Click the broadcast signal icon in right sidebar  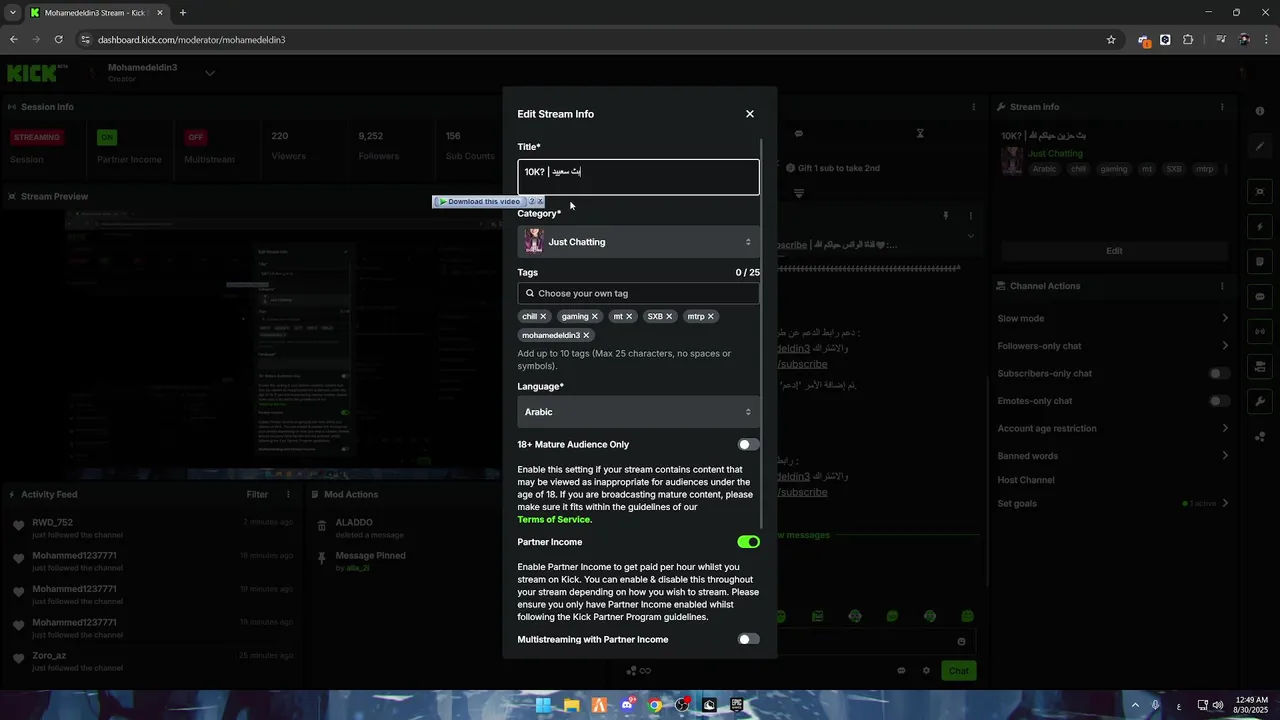[1260, 331]
